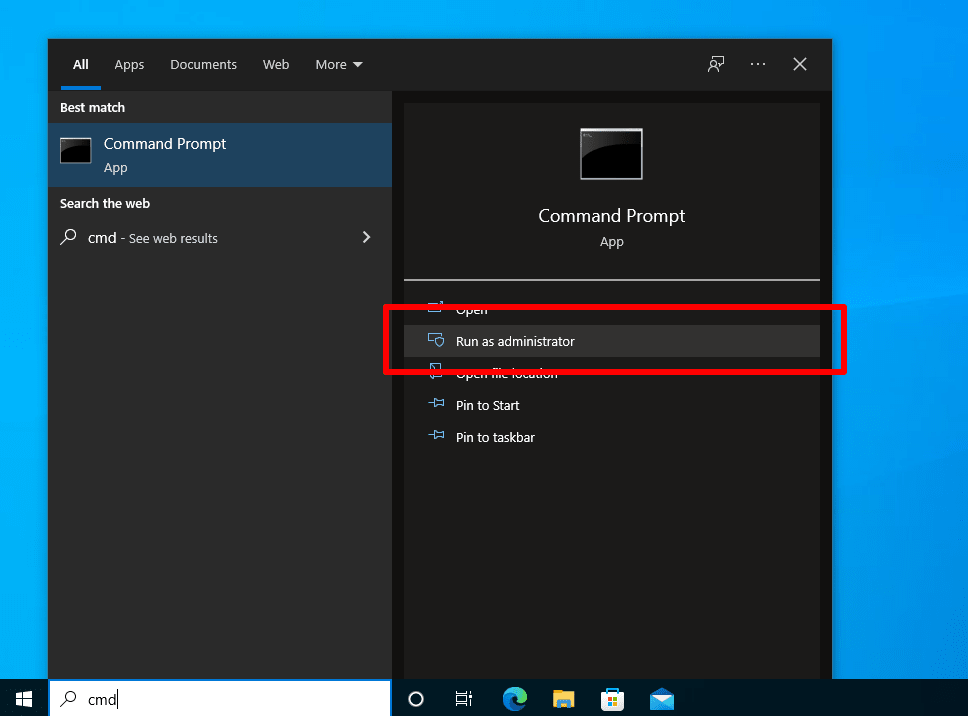Open Microsoft Store from the taskbar
Screen dimensions: 968x716
(x=612, y=699)
